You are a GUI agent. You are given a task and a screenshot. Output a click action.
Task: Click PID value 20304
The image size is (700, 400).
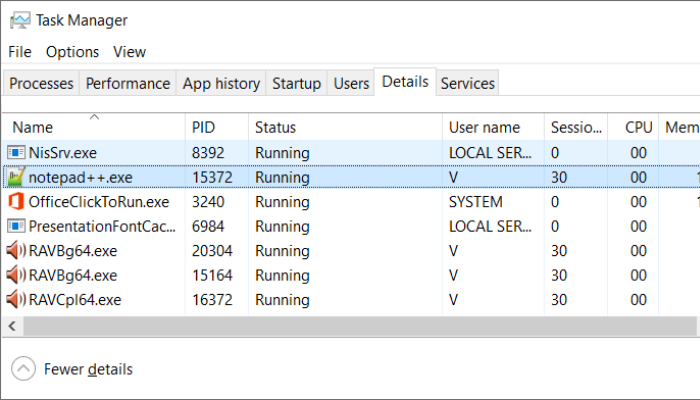pos(212,250)
